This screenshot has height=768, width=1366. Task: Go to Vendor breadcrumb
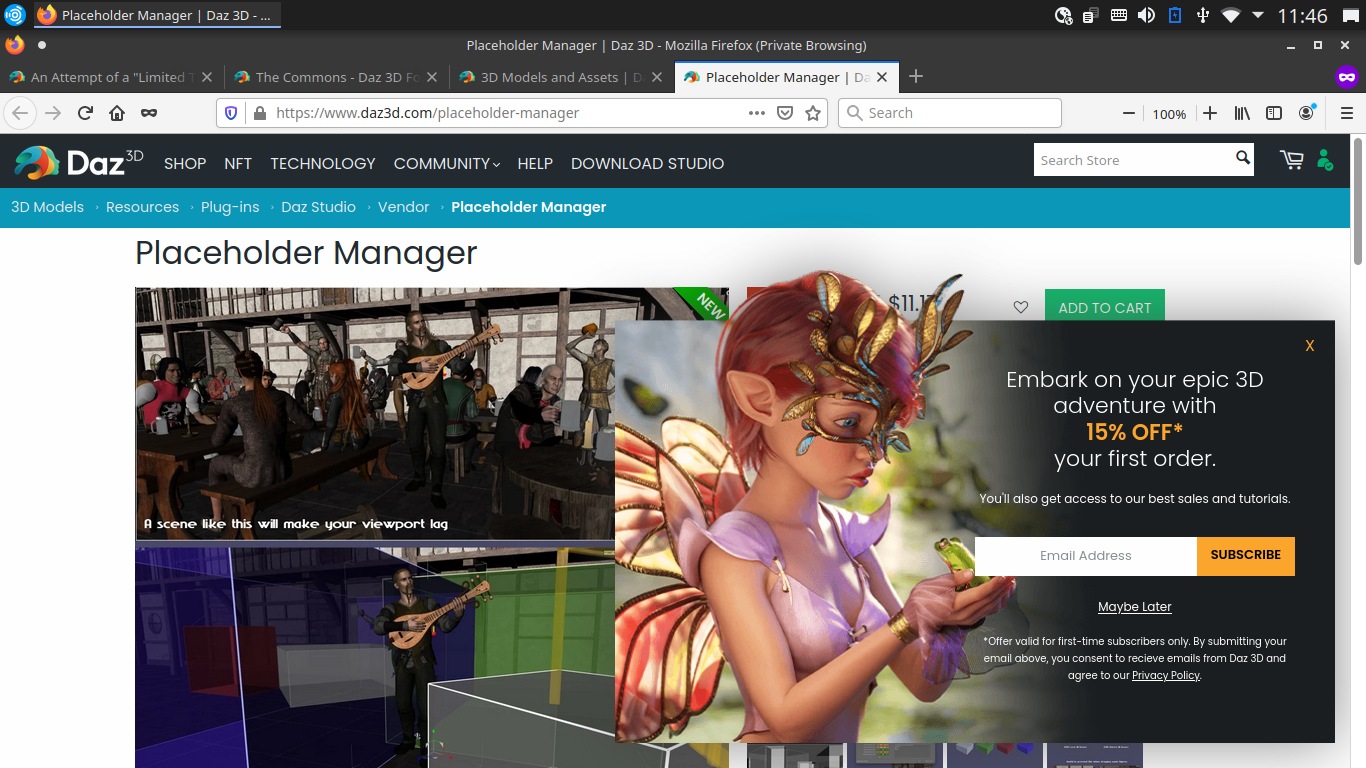[x=403, y=207]
